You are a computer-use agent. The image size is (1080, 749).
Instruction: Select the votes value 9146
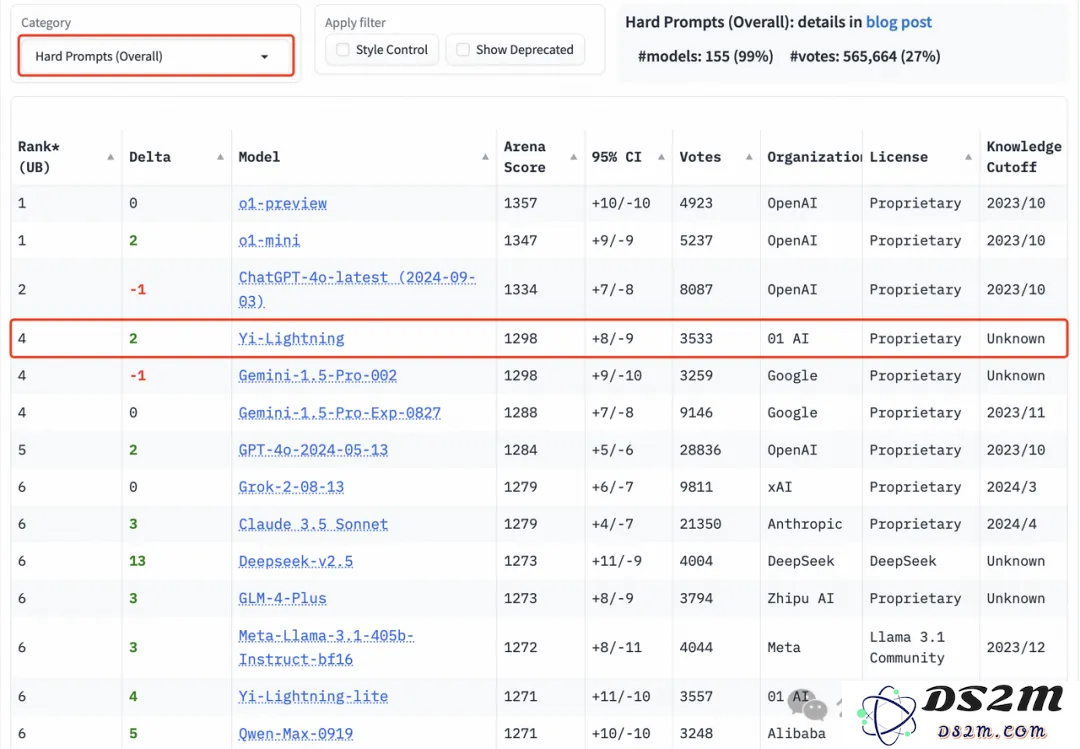tap(696, 413)
